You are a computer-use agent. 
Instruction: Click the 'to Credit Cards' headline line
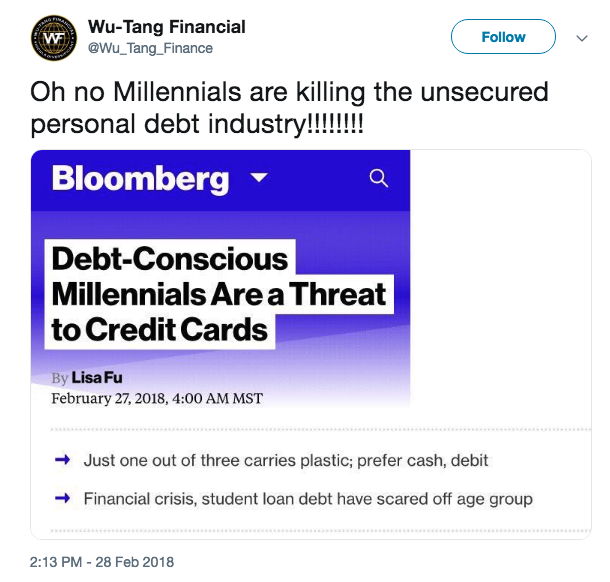click(160, 330)
